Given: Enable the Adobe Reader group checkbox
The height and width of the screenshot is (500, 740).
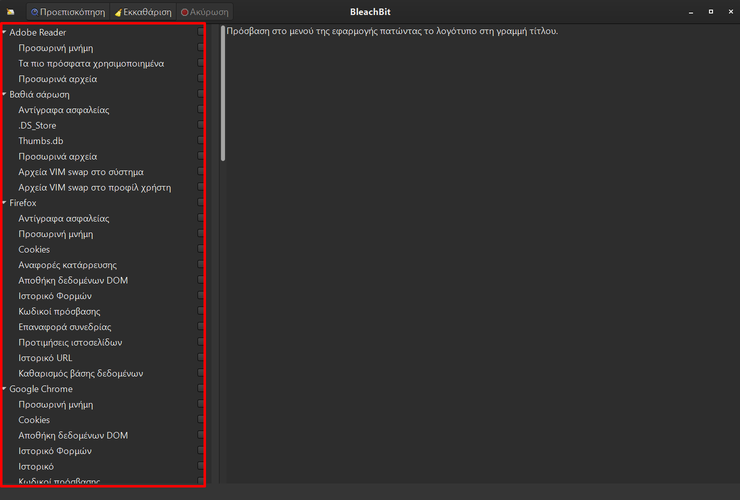Looking at the screenshot, I should (x=201, y=32).
